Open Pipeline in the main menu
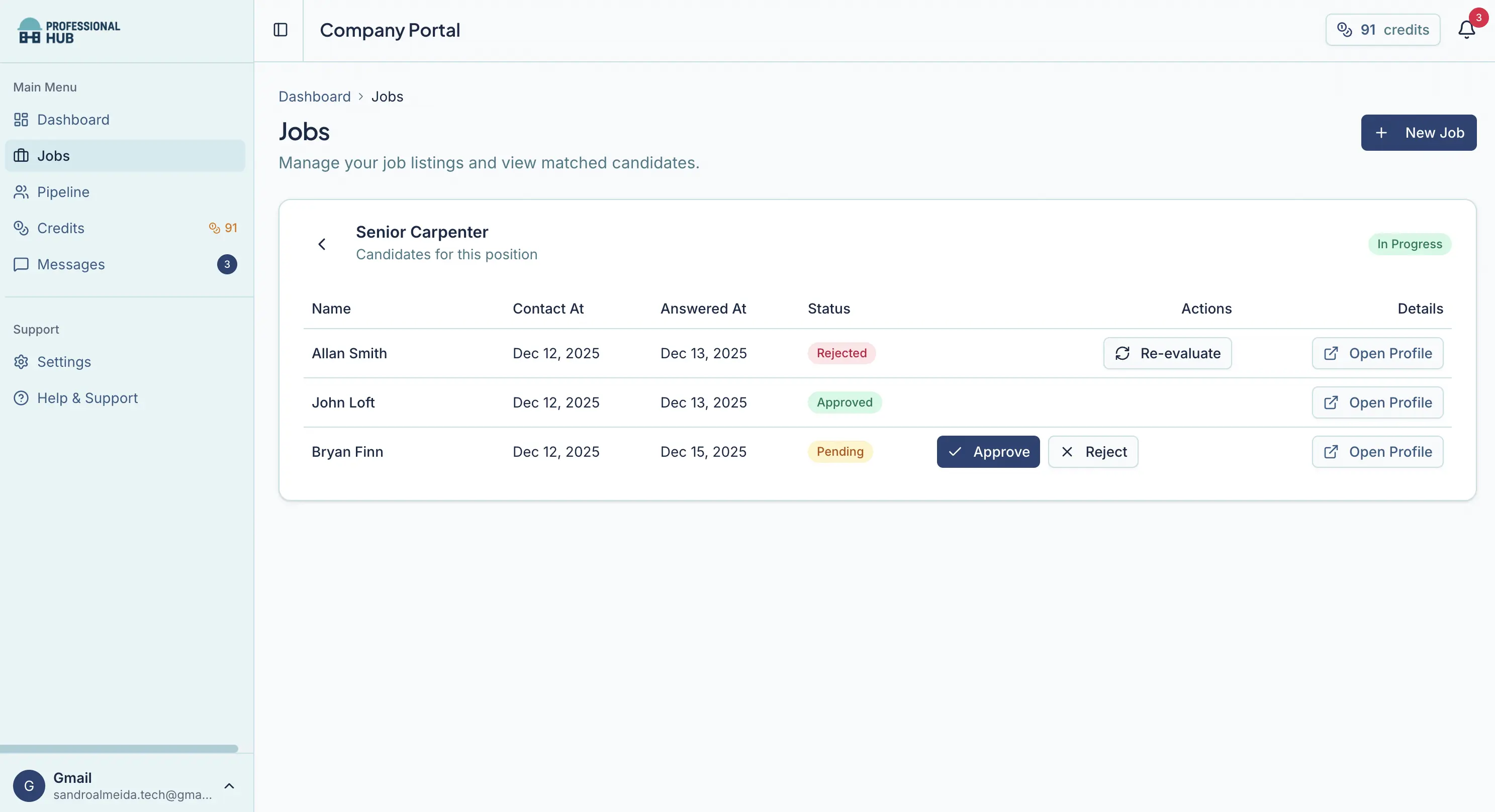This screenshot has height=812, width=1495. [x=63, y=192]
